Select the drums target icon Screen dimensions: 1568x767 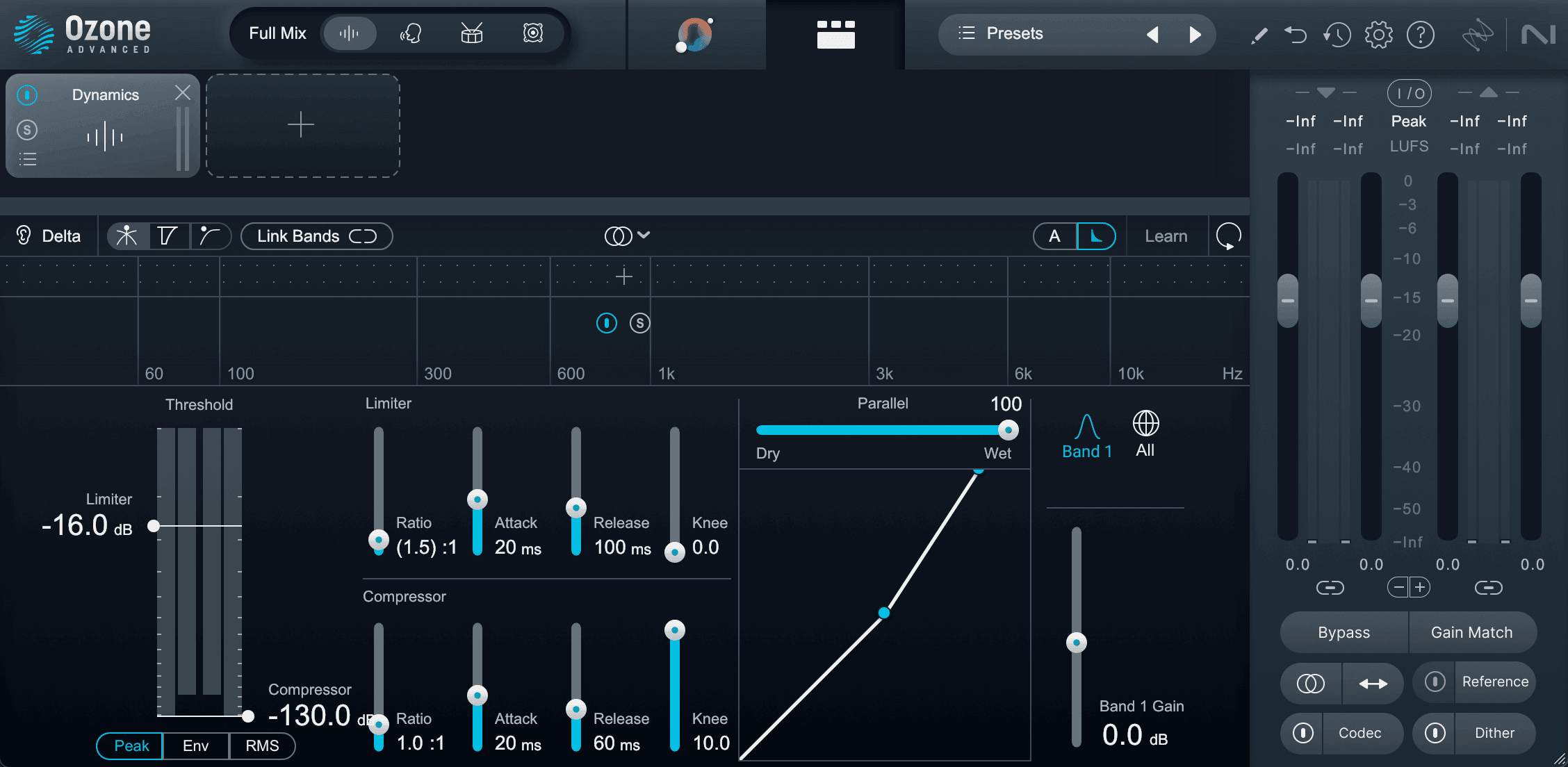click(x=472, y=33)
